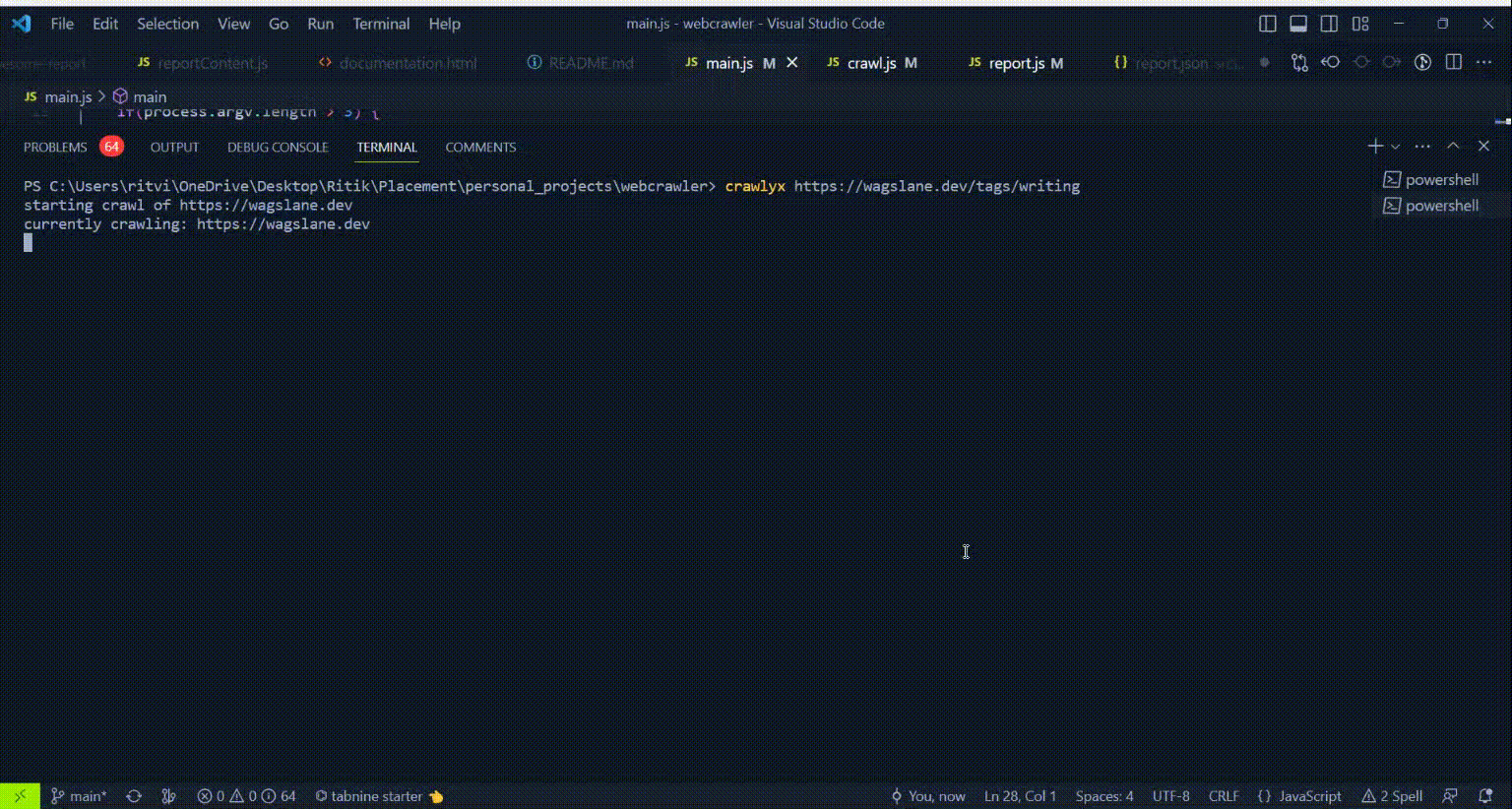The image size is (1512, 809).
Task: Open the Run menu
Action: click(x=320, y=24)
